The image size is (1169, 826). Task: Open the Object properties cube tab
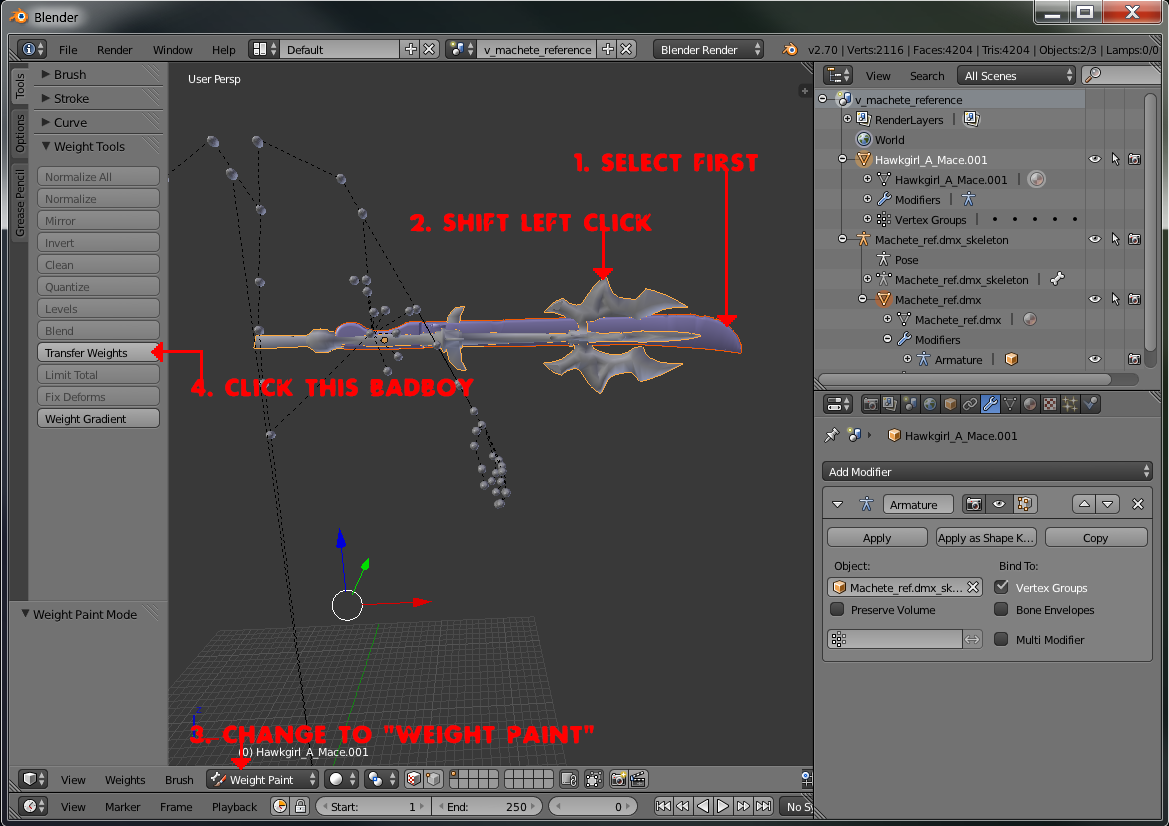pos(950,404)
